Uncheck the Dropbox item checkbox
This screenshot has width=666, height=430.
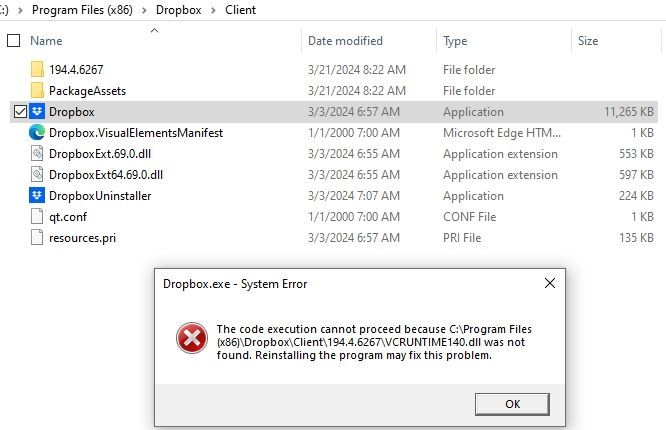click(20, 112)
